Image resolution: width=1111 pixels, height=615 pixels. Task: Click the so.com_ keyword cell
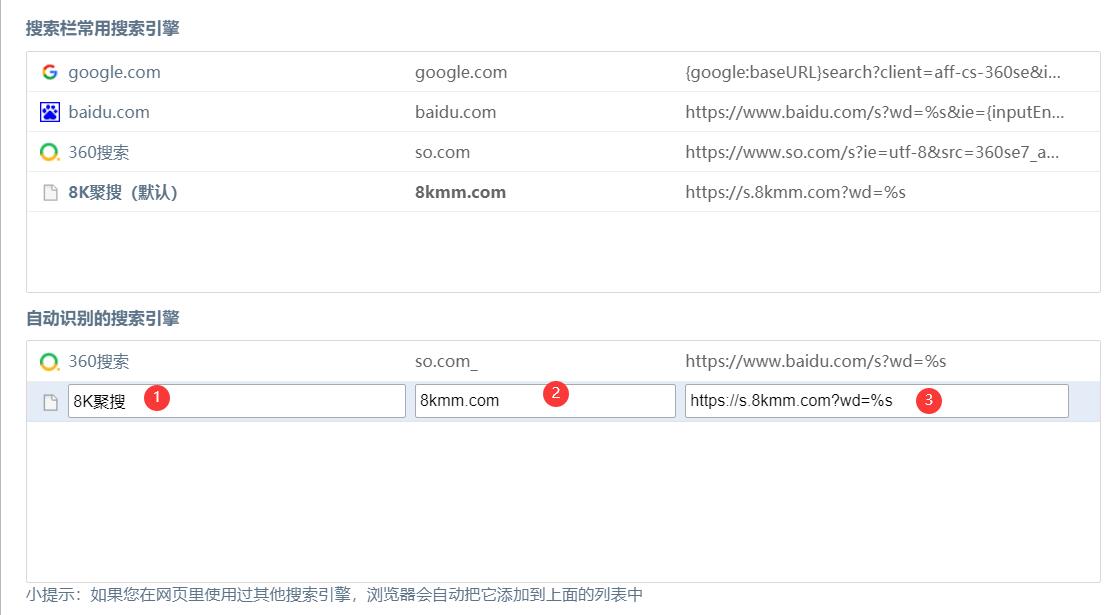446,362
